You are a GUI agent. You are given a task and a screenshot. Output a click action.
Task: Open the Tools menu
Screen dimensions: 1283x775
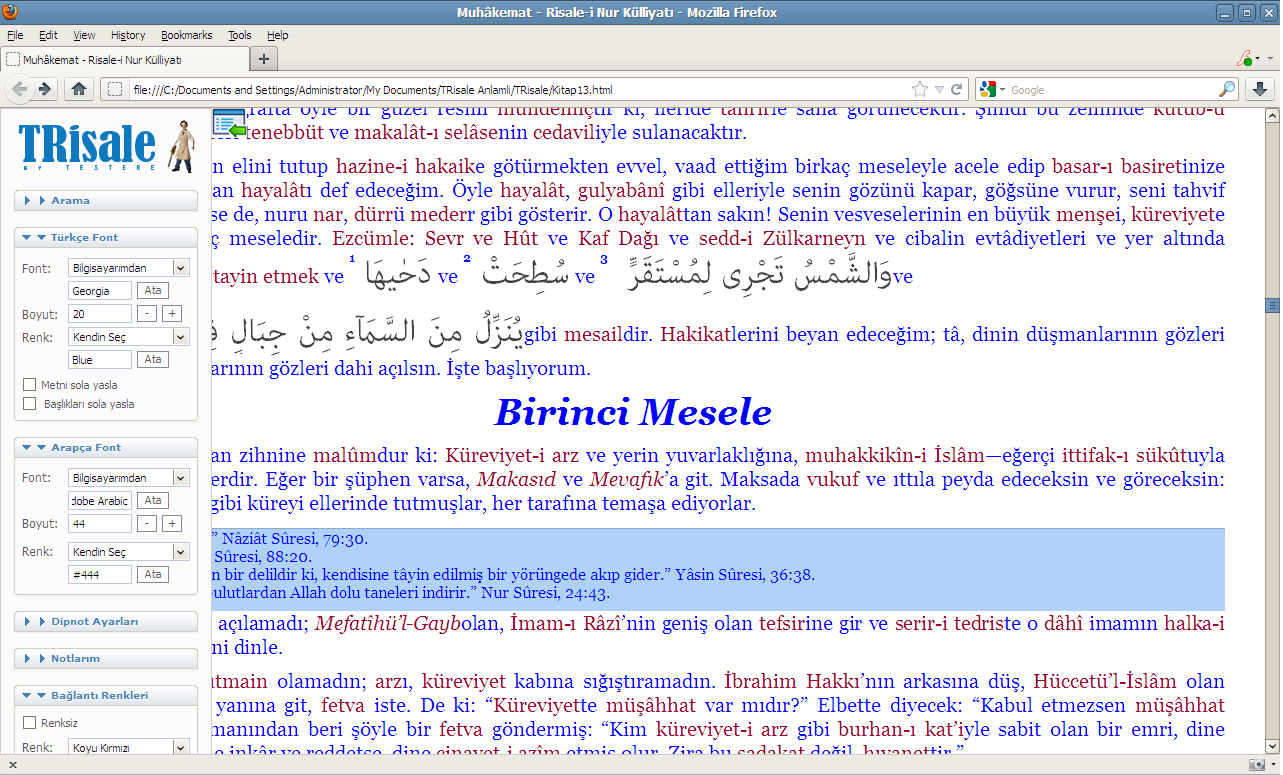coord(240,35)
